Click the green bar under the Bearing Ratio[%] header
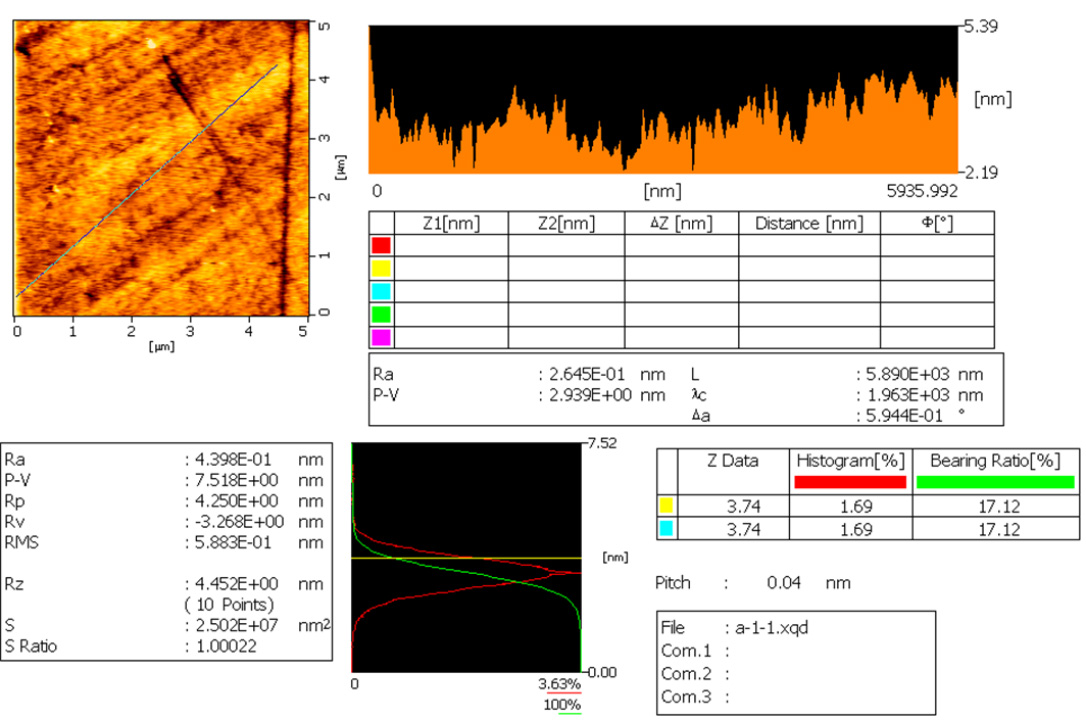The image size is (1086, 720). [994, 482]
